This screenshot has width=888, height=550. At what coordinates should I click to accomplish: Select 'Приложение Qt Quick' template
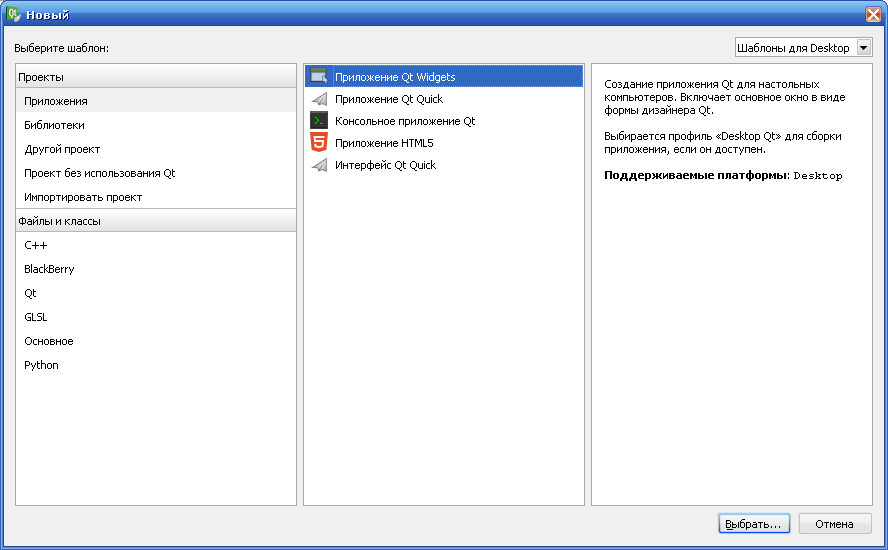[443, 99]
